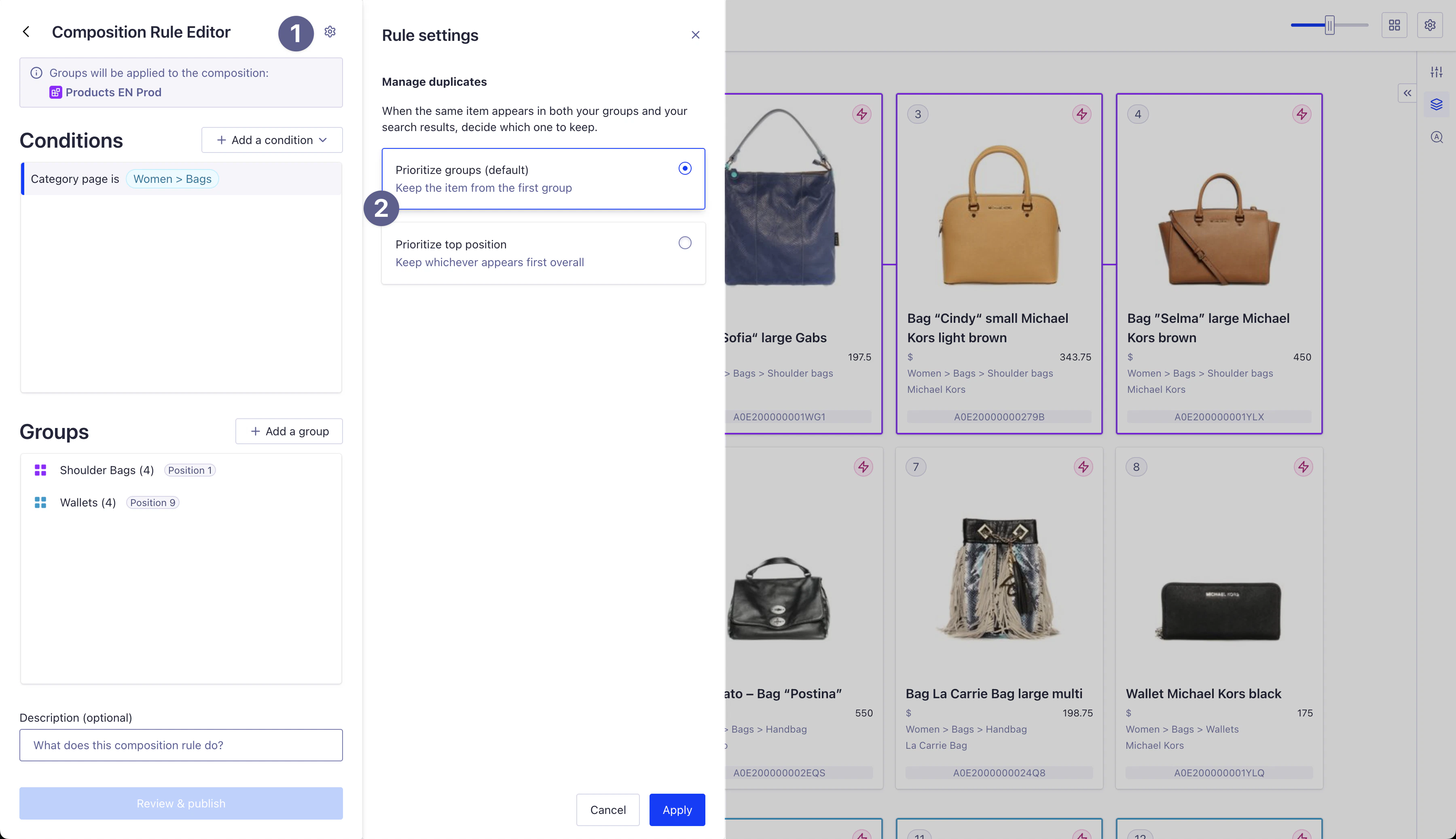
Task: Click the lightning bolt on Wallet Michael Kors card
Action: (1303, 467)
